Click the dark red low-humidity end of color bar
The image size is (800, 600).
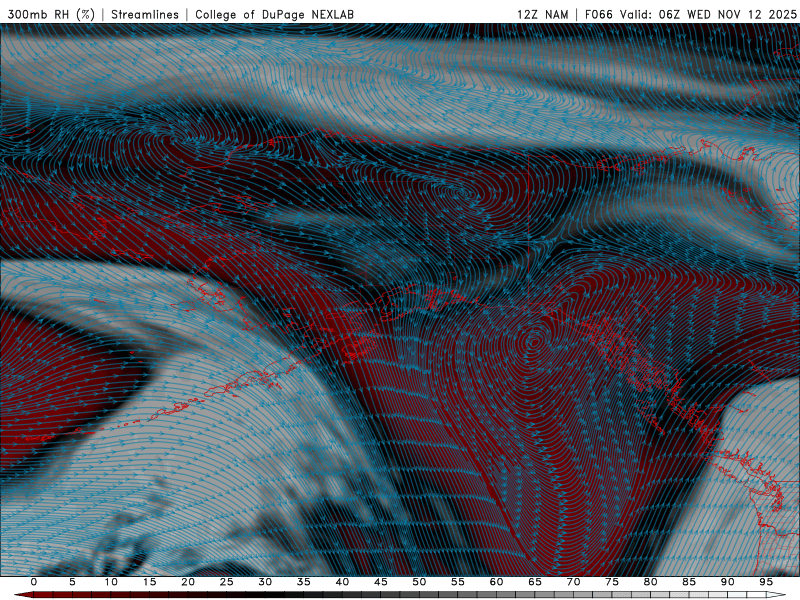24,595
